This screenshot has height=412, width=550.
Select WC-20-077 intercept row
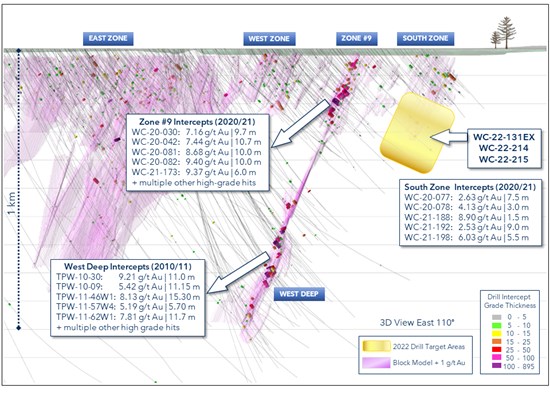[467, 197]
